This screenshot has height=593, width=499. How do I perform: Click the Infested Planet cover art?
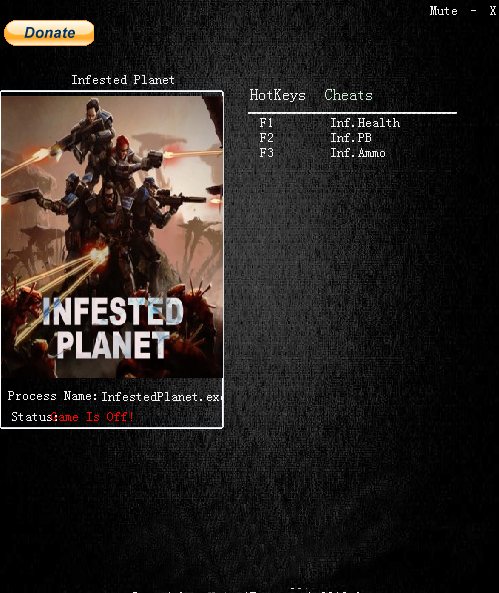pos(112,237)
